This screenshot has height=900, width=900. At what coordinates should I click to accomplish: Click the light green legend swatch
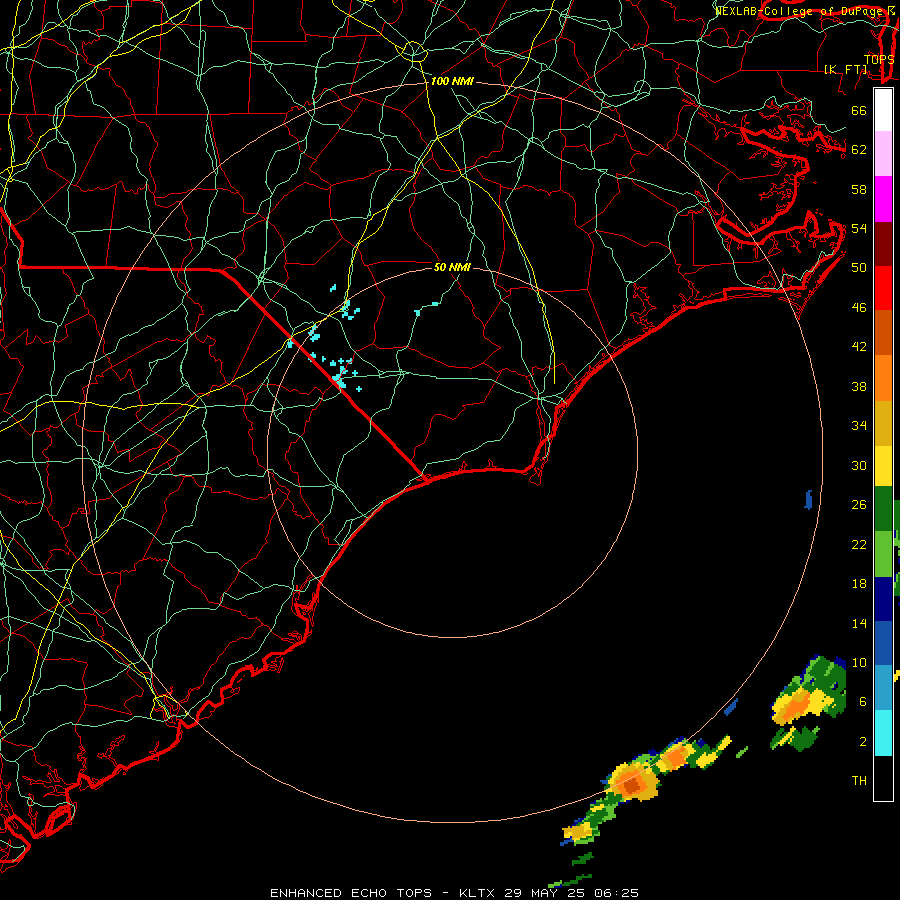tap(883, 554)
